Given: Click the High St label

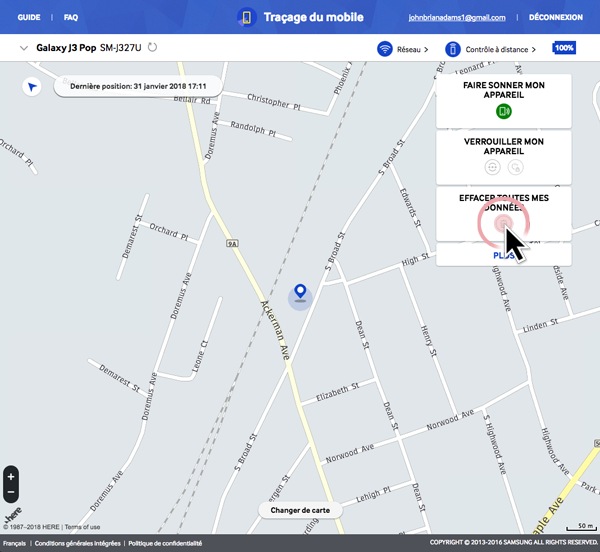Looking at the screenshot, I should point(416,259).
